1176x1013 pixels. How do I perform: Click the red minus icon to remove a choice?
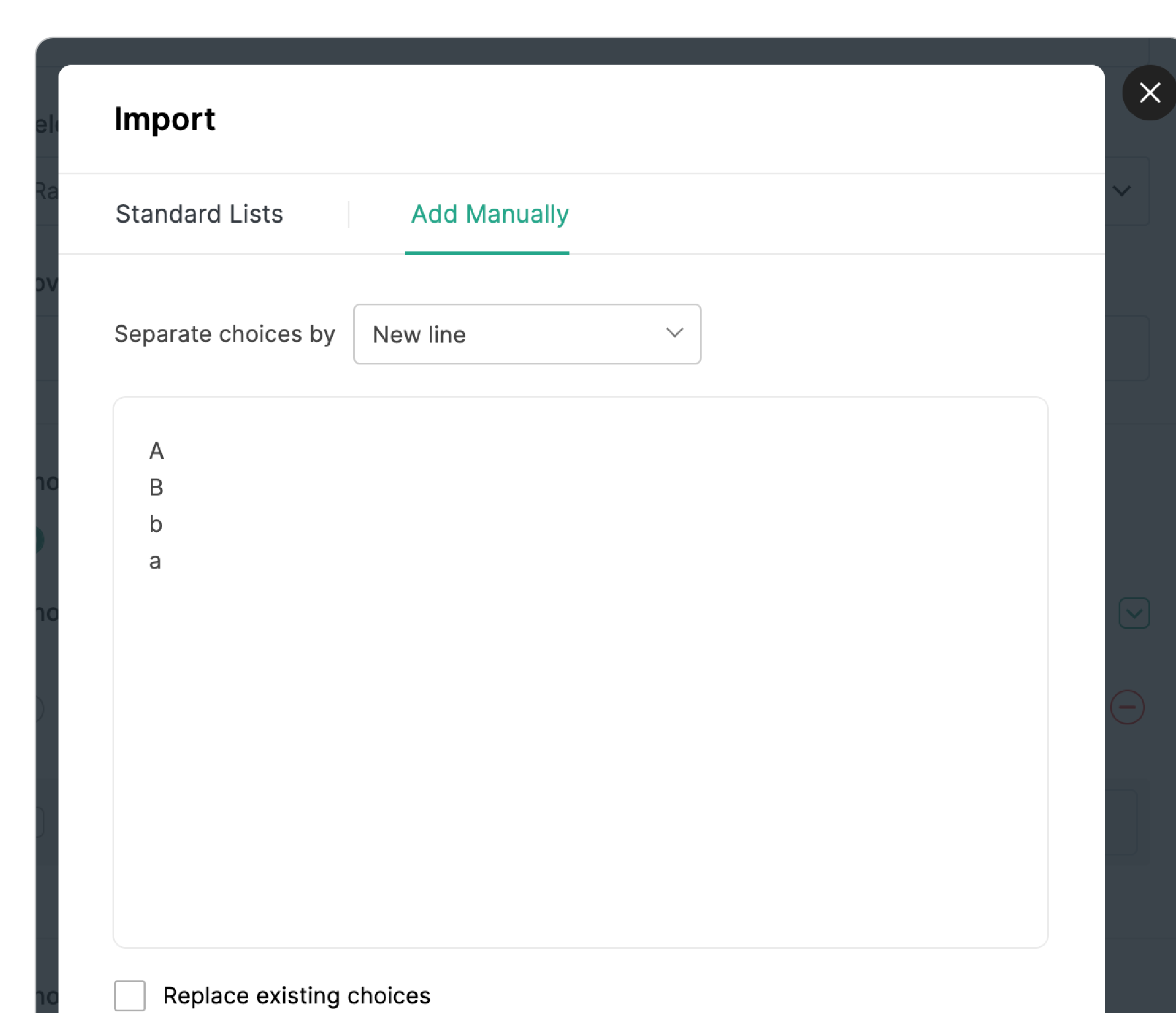coord(1127,706)
